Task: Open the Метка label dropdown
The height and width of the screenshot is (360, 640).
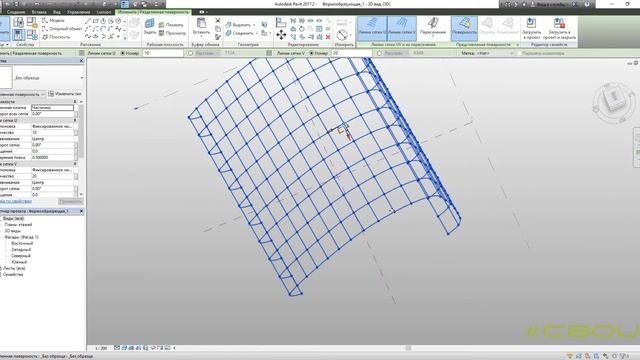Action: click(495, 53)
